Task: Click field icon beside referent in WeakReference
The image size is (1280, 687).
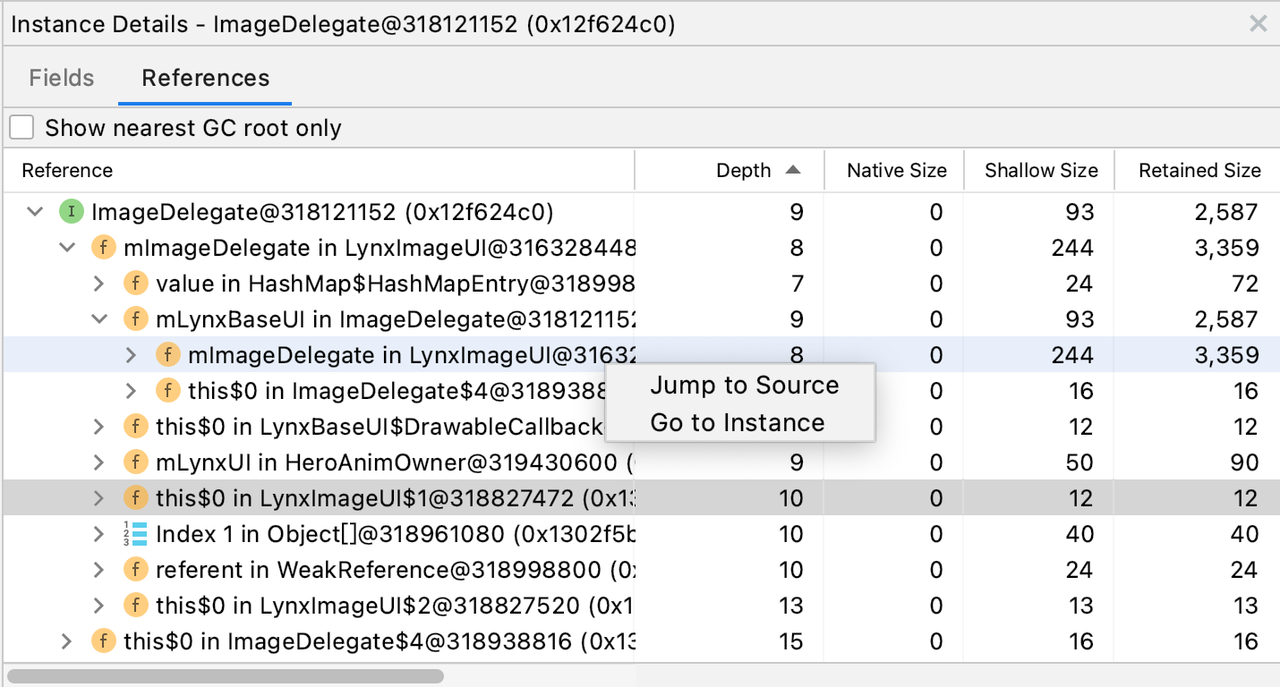Action: pos(135,570)
